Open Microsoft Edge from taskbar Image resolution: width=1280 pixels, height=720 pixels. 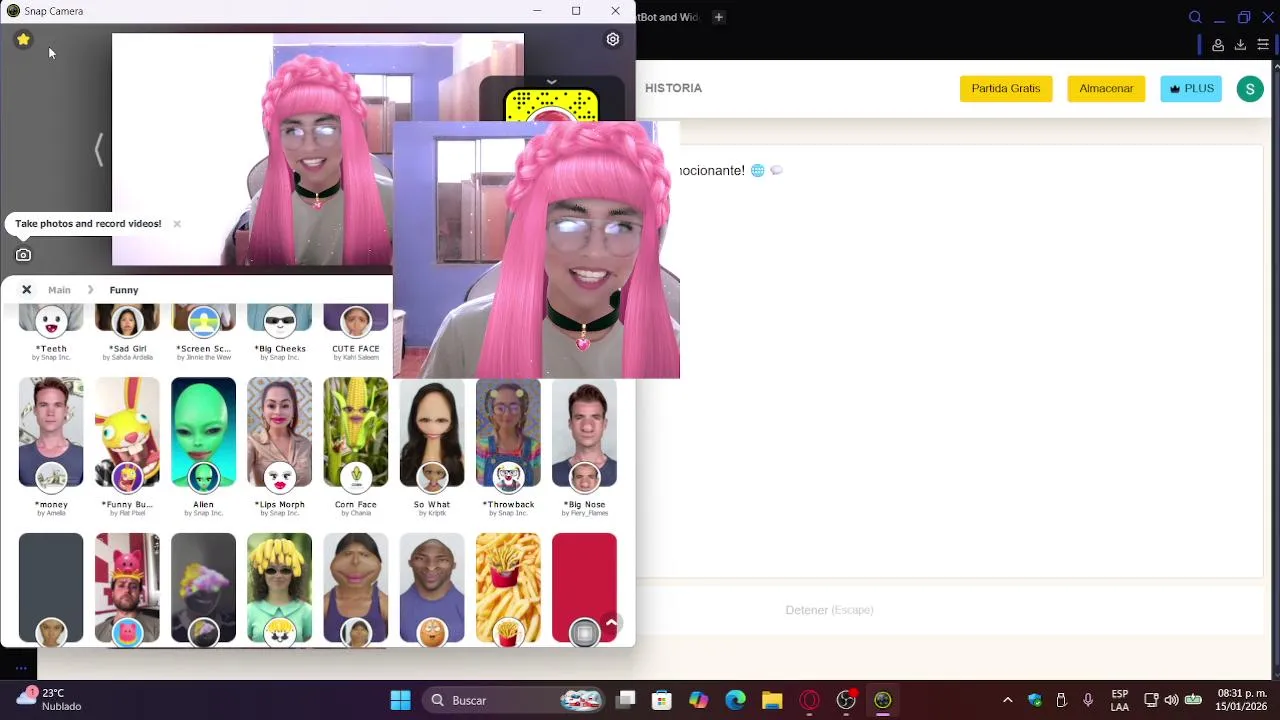coord(735,700)
